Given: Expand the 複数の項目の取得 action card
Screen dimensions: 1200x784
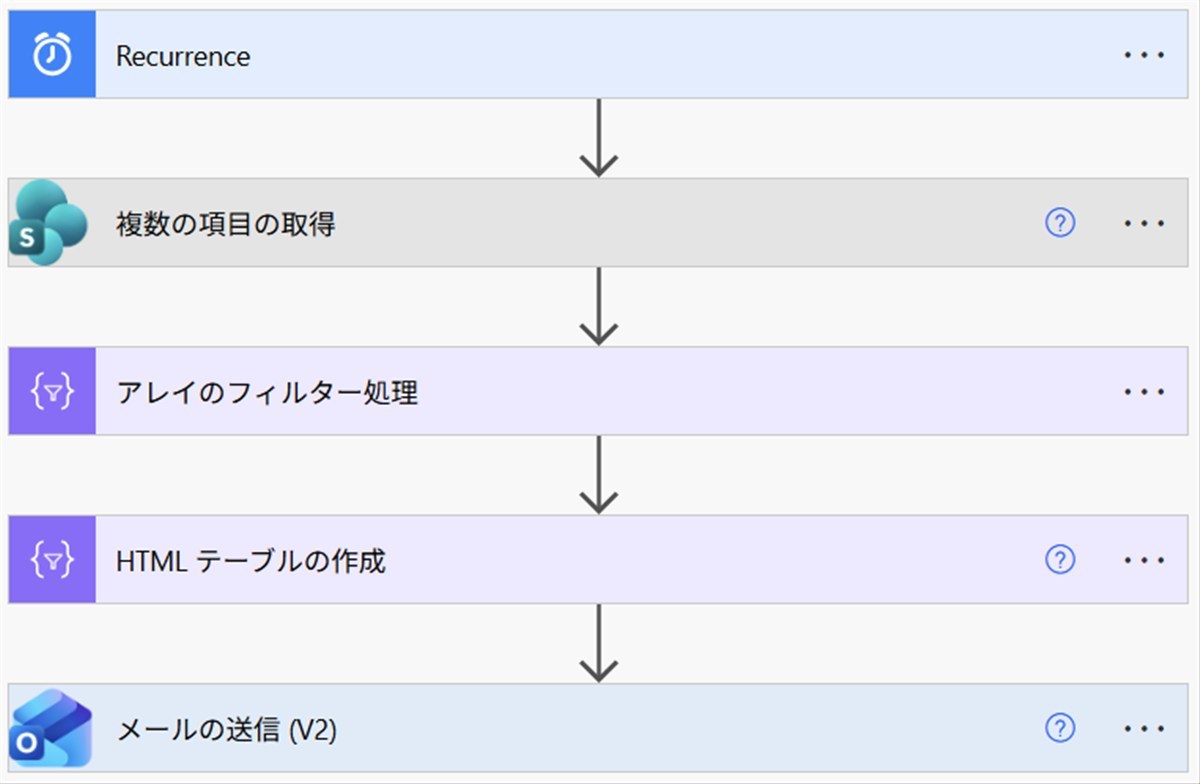Looking at the screenshot, I should tap(598, 223).
